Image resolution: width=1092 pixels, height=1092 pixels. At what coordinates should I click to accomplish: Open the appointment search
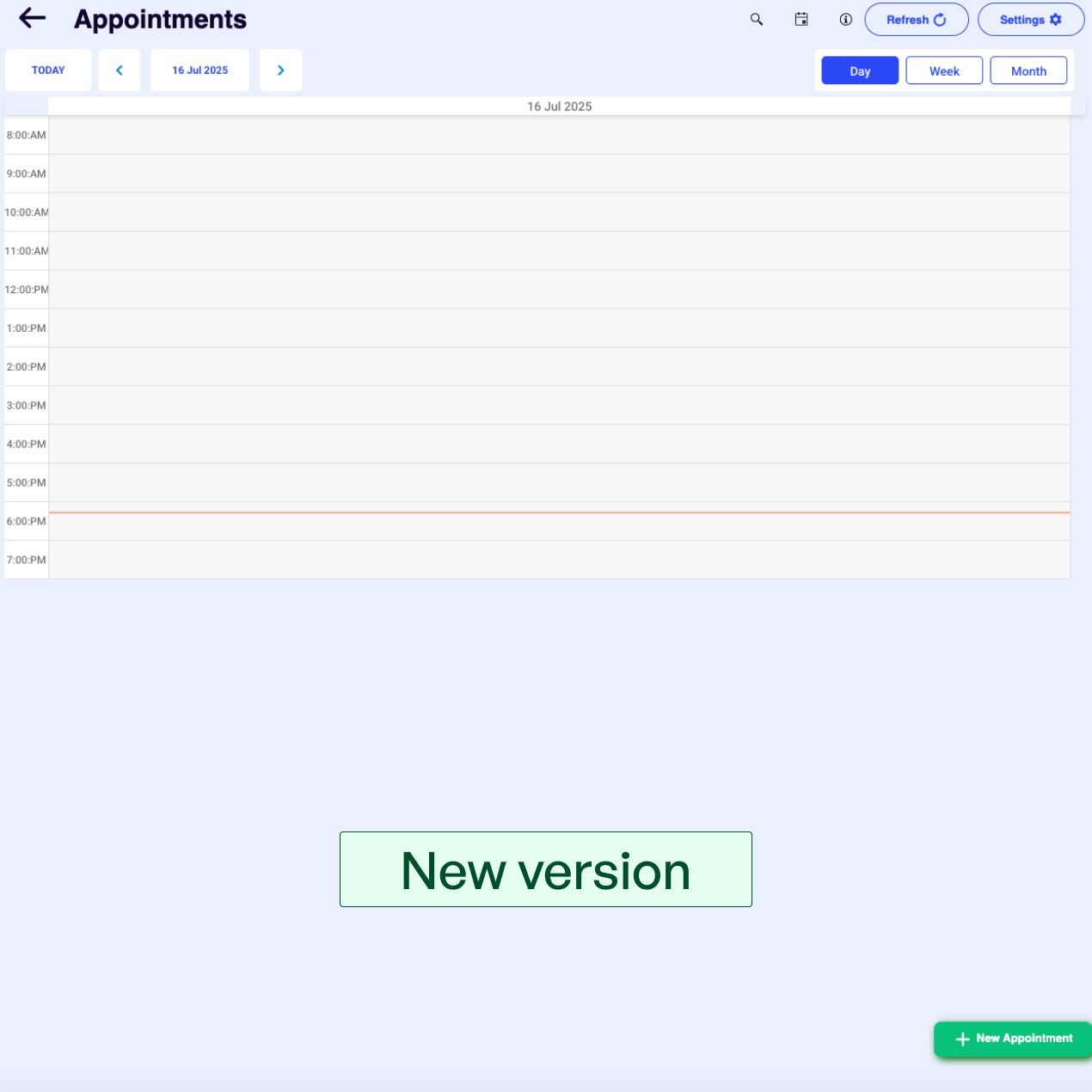pyautogui.click(x=756, y=19)
